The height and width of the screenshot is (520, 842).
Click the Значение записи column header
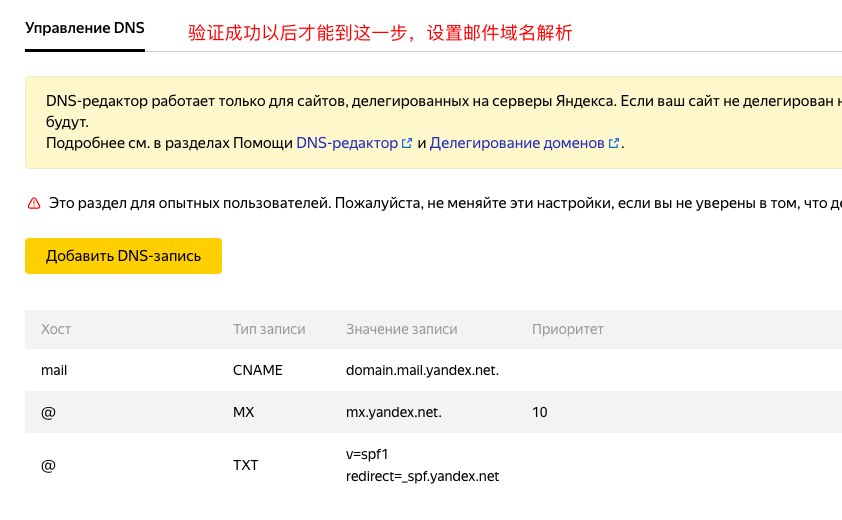(401, 329)
